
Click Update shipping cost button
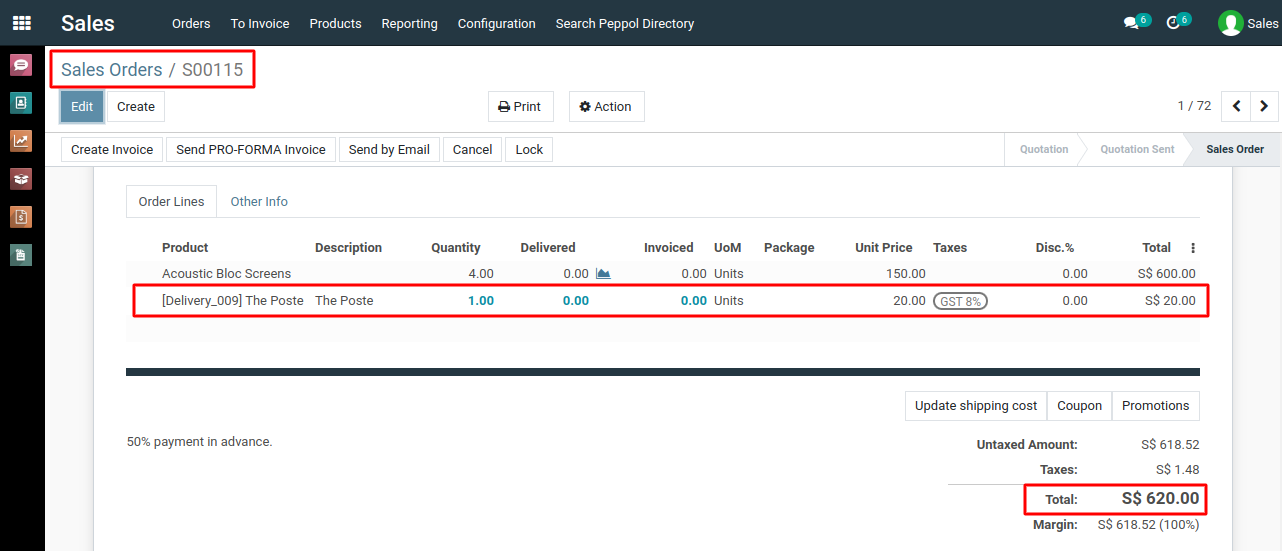click(976, 406)
